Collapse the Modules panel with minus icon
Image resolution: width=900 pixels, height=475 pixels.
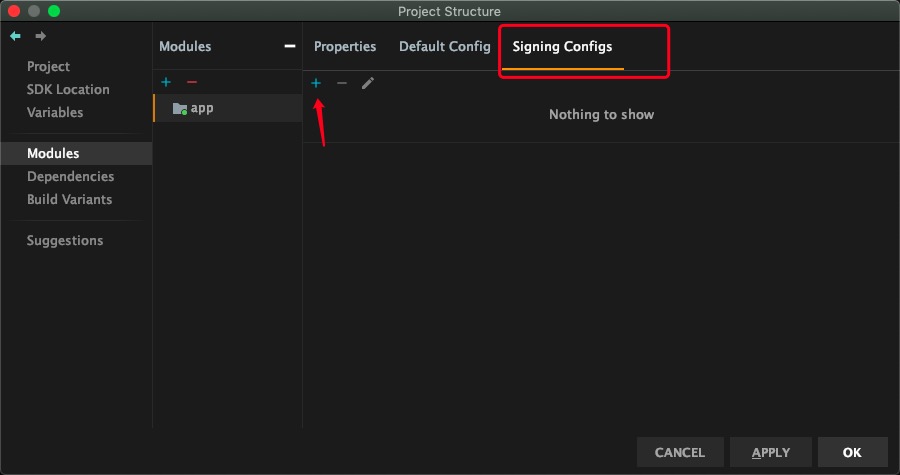point(290,46)
